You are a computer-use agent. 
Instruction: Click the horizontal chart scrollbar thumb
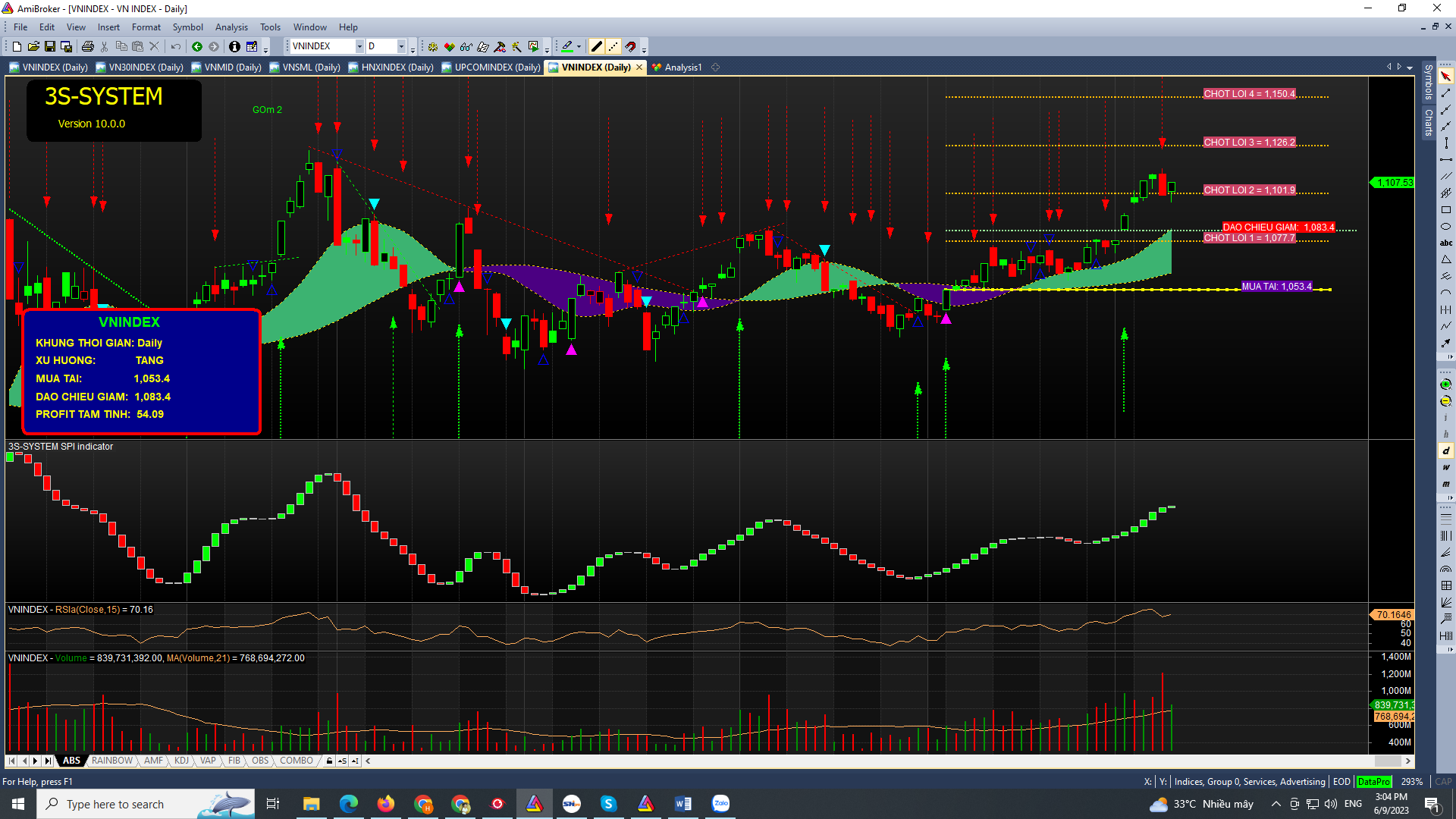tap(1388, 761)
